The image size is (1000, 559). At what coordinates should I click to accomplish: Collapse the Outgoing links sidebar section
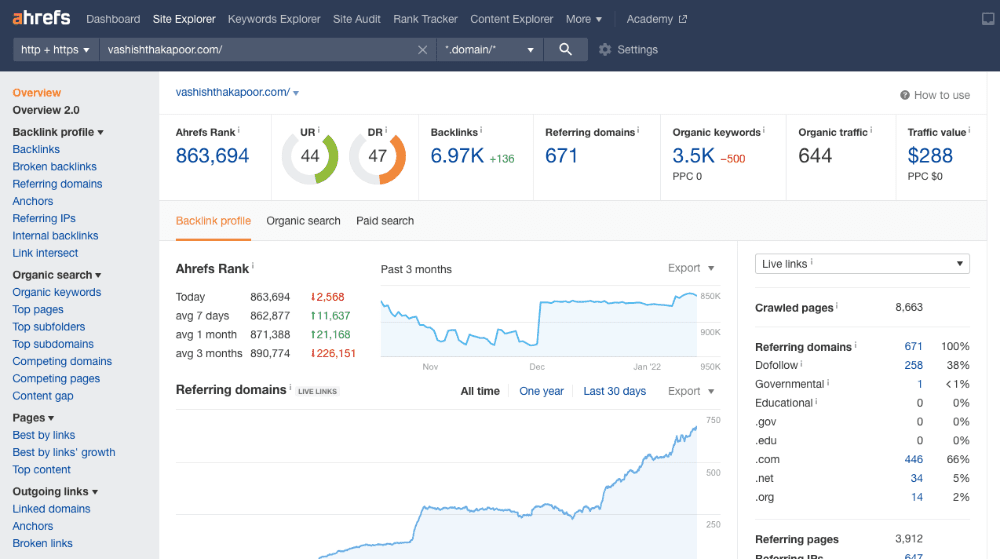[x=55, y=491]
